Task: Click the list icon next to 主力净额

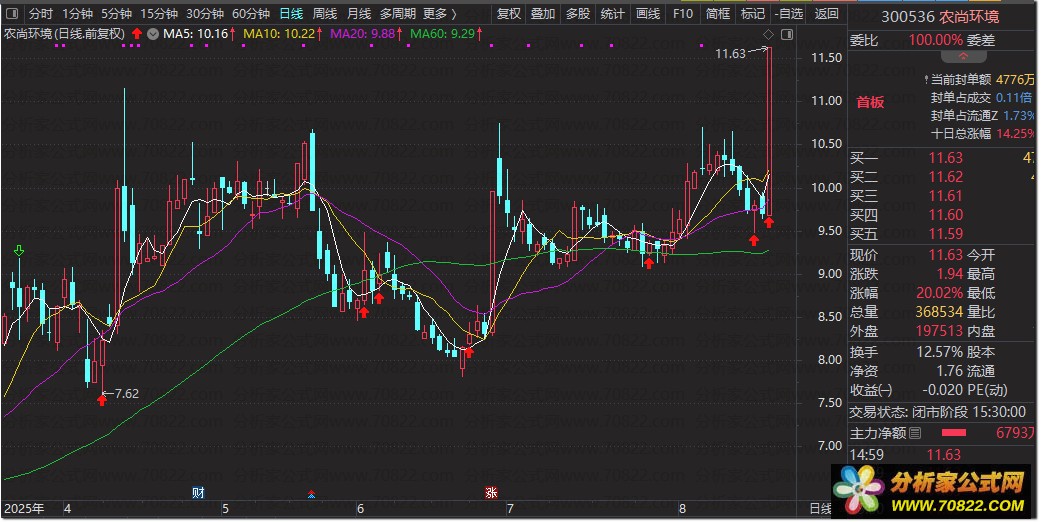Action: click(x=916, y=433)
